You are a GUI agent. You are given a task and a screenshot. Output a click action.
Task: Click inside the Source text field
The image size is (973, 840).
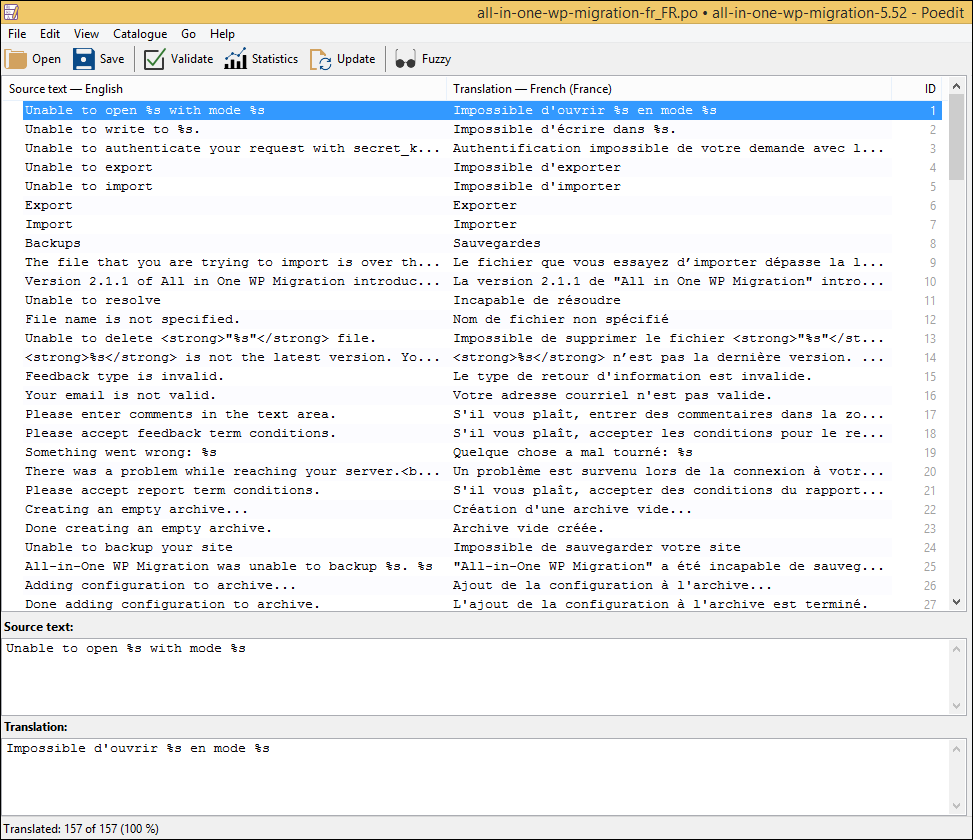(x=475, y=677)
